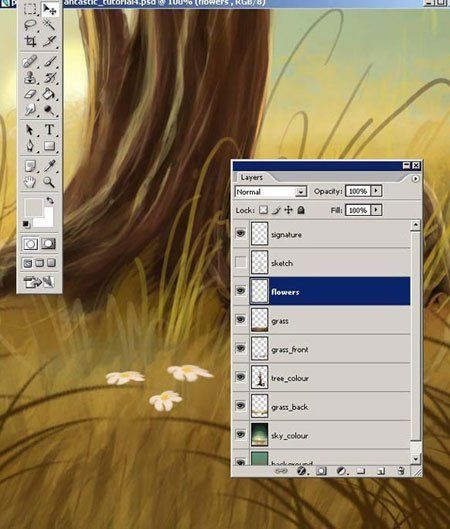The image size is (450, 529).
Task: Select the Eraser tool
Action: (x=30, y=94)
